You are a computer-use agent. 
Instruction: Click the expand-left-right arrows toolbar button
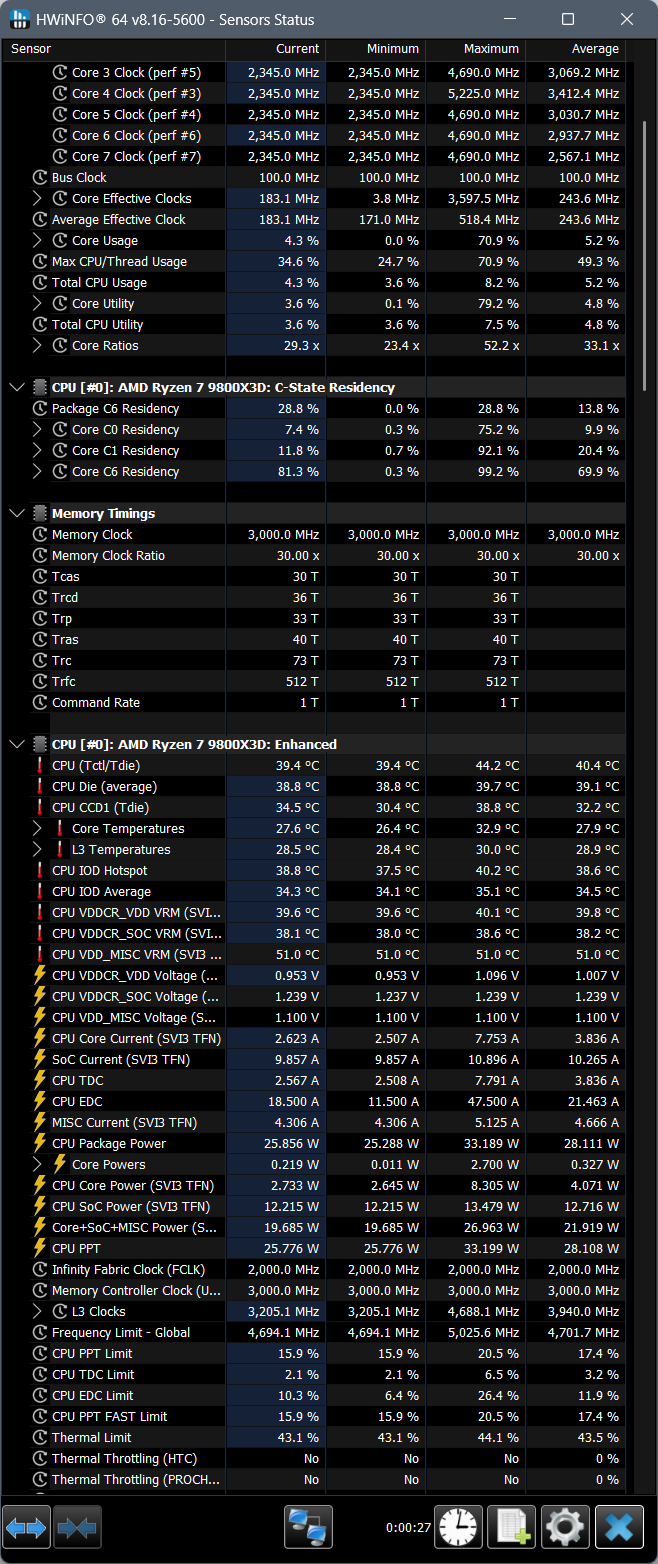(x=27, y=1527)
